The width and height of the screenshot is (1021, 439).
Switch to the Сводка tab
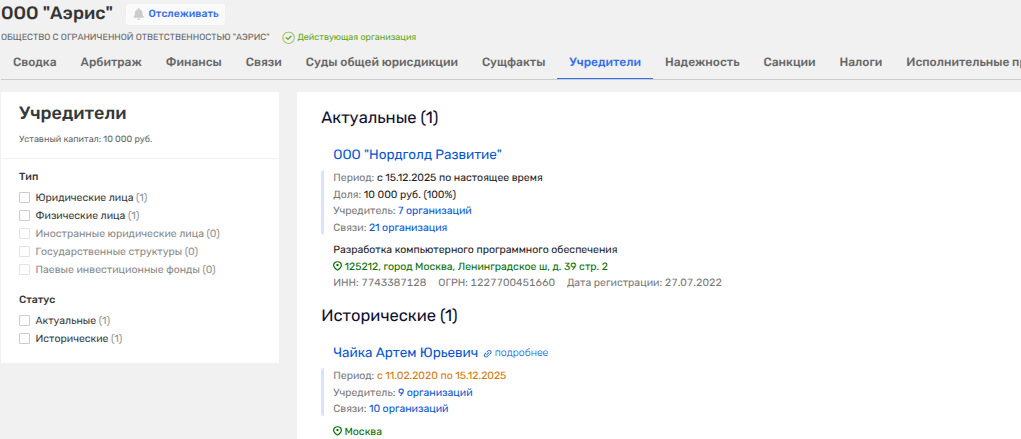(x=34, y=62)
